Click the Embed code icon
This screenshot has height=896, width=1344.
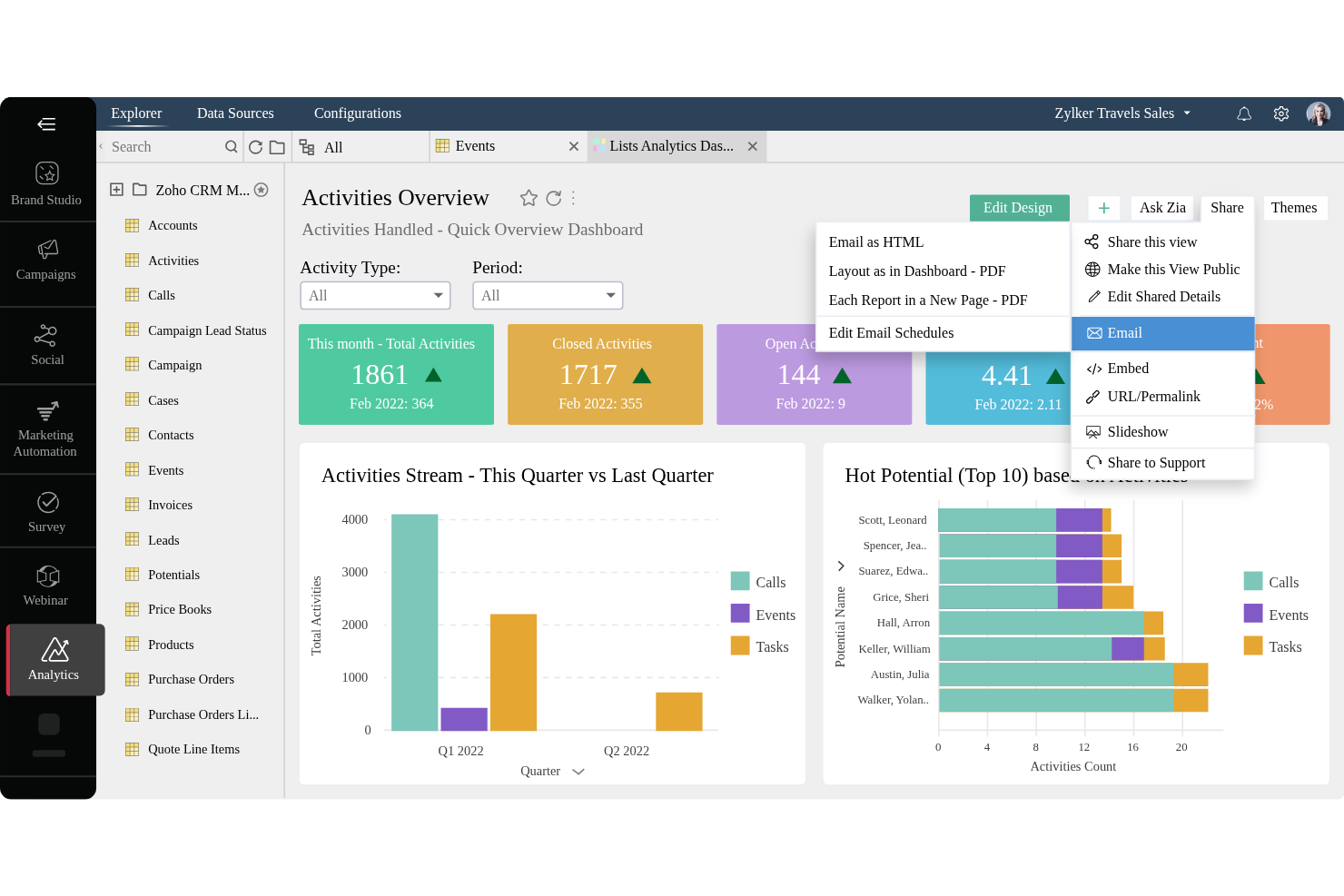click(x=1093, y=369)
